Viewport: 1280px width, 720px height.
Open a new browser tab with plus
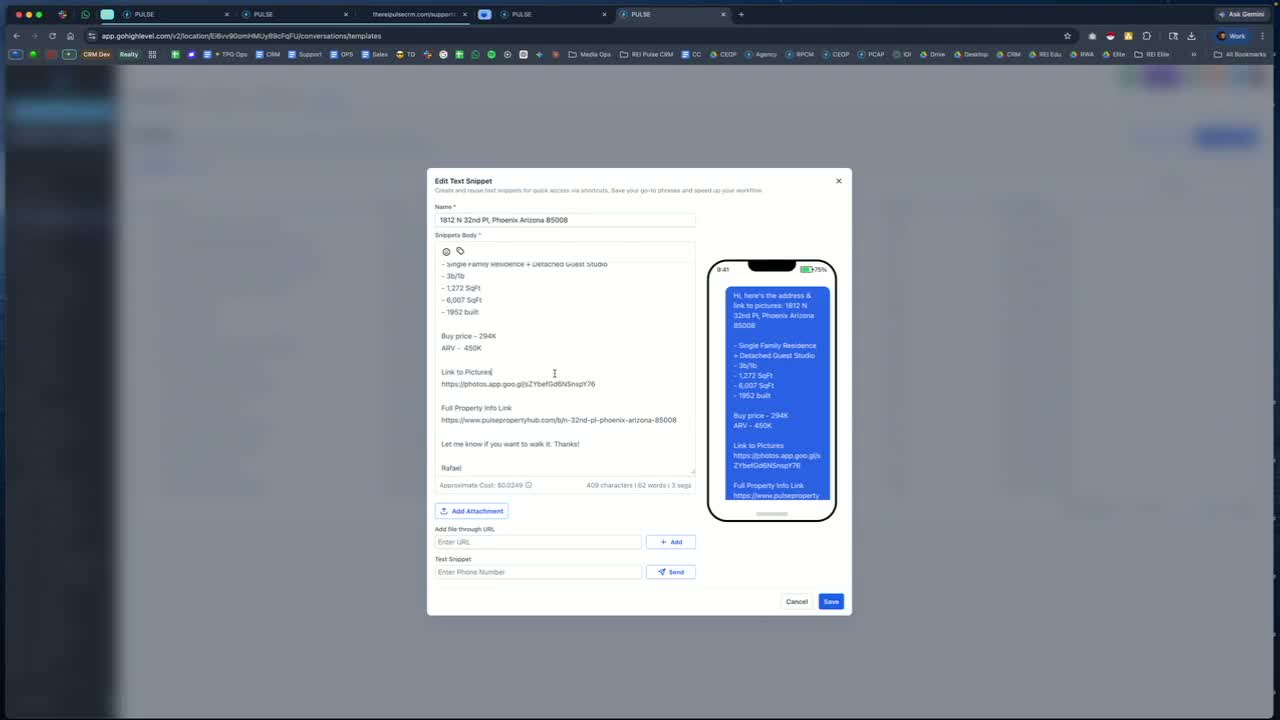[x=741, y=14]
